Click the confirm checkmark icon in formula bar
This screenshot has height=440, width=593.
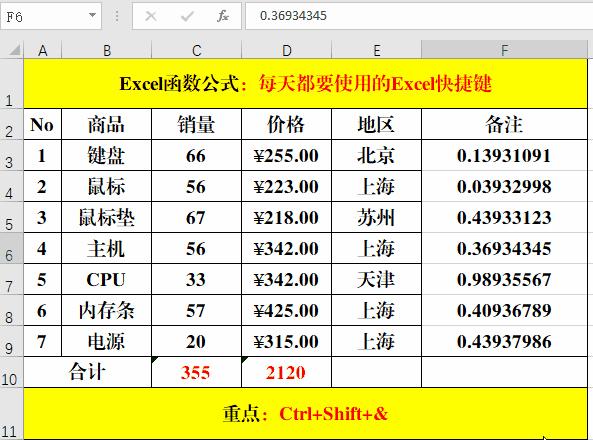[187, 16]
